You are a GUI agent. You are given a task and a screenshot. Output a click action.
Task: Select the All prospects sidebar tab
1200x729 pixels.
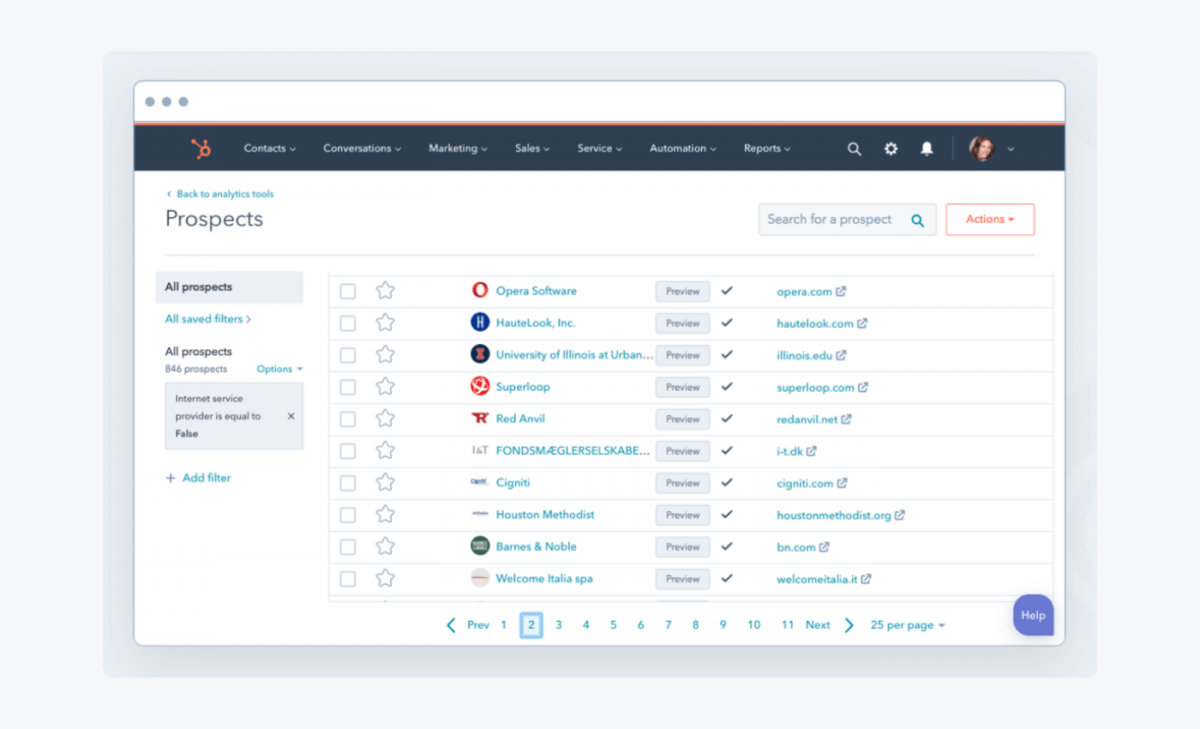coord(229,287)
